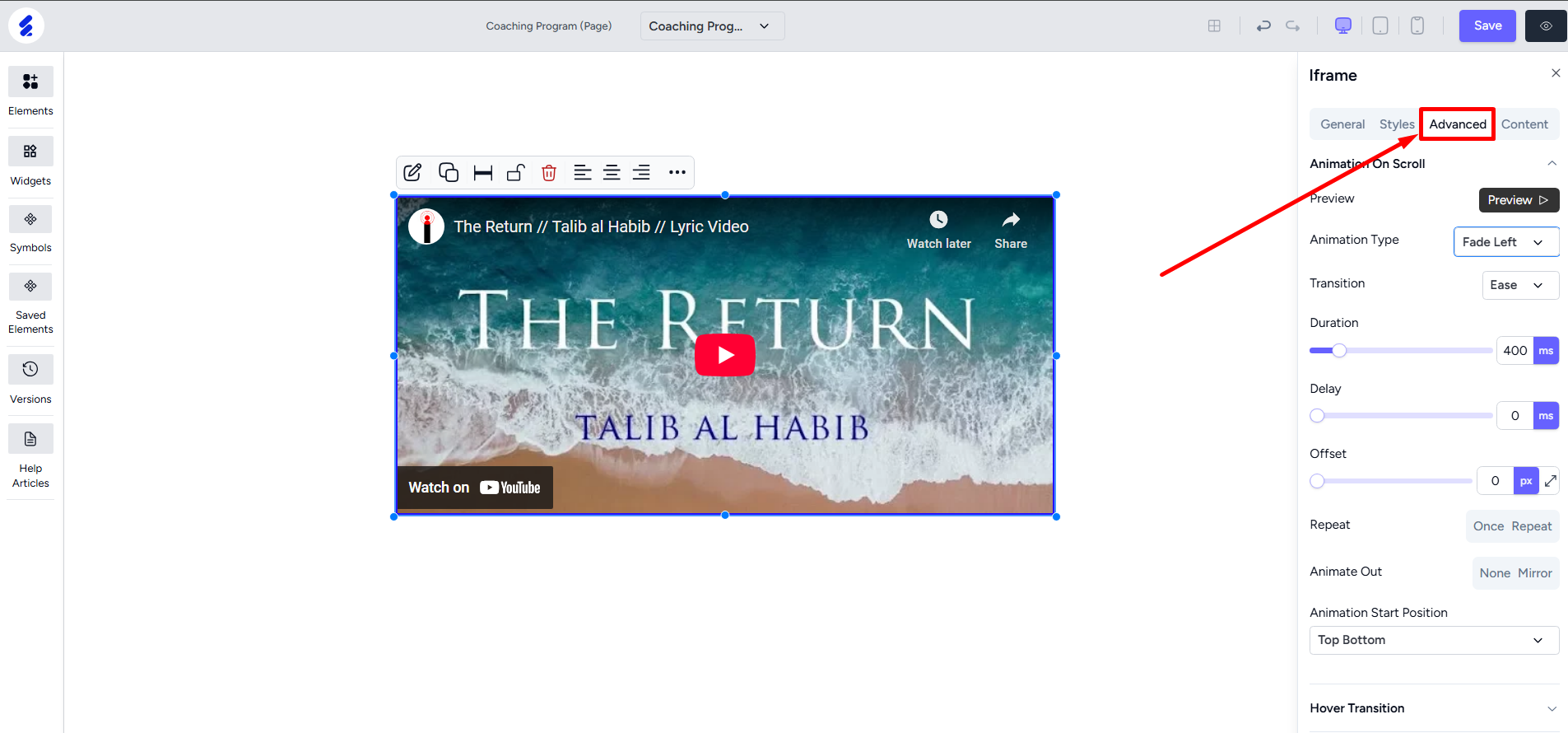1568x733 pixels.
Task: Click the app logo in top-left
Action: click(26, 26)
